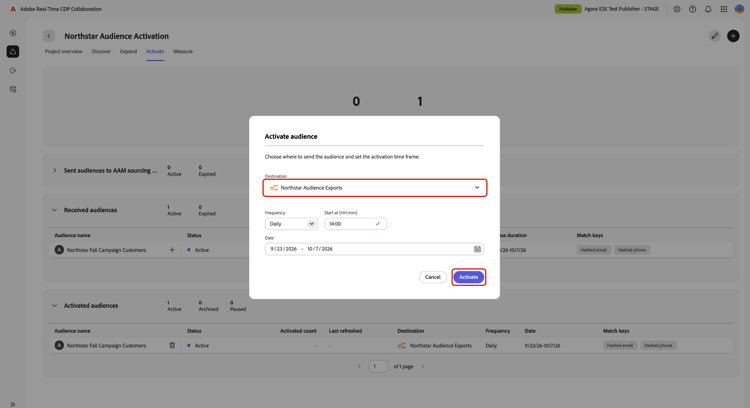Viewport: 750px width, 408px height.
Task: Edit project with pencil icon
Action: click(715, 36)
